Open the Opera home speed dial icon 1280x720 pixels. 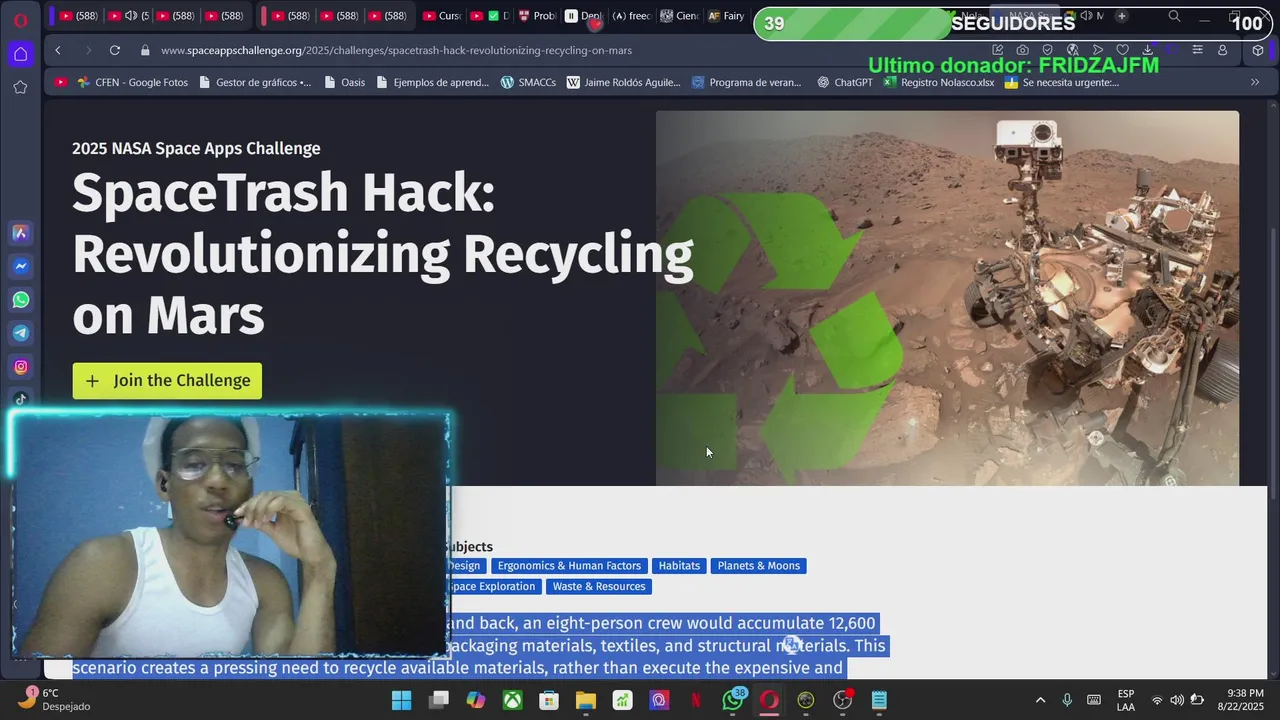[20, 54]
